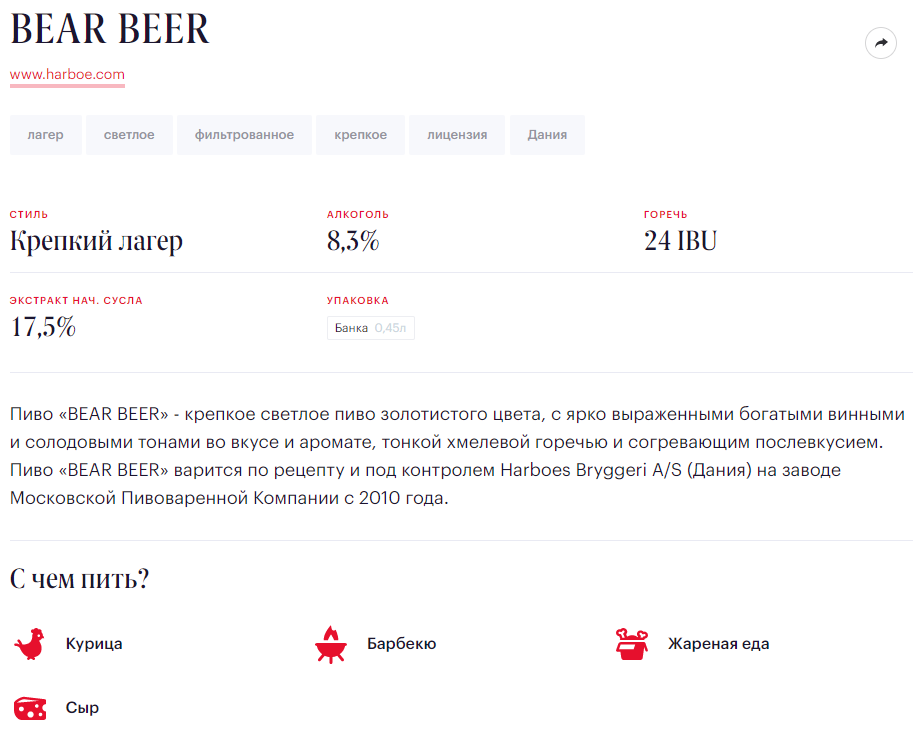Click the 24 IBU bitterness value
The height and width of the screenshot is (743, 913).
(x=680, y=241)
